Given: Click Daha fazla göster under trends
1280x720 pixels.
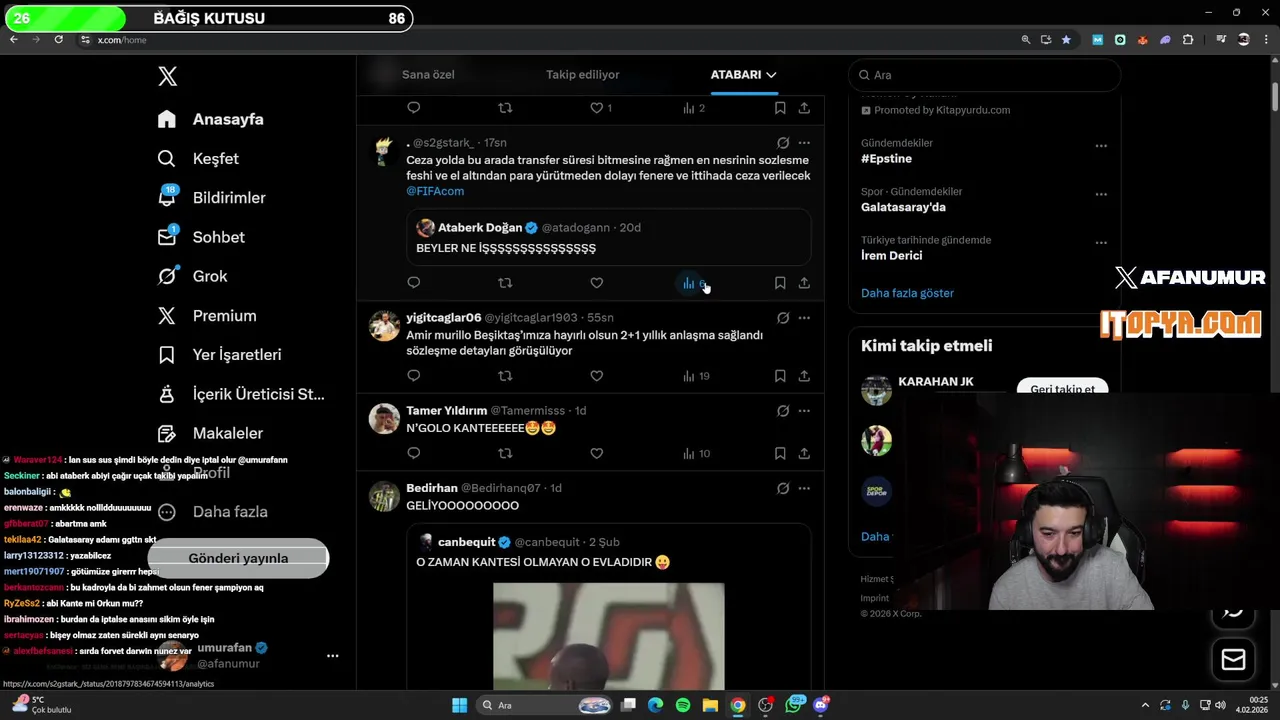Looking at the screenshot, I should click(x=907, y=293).
